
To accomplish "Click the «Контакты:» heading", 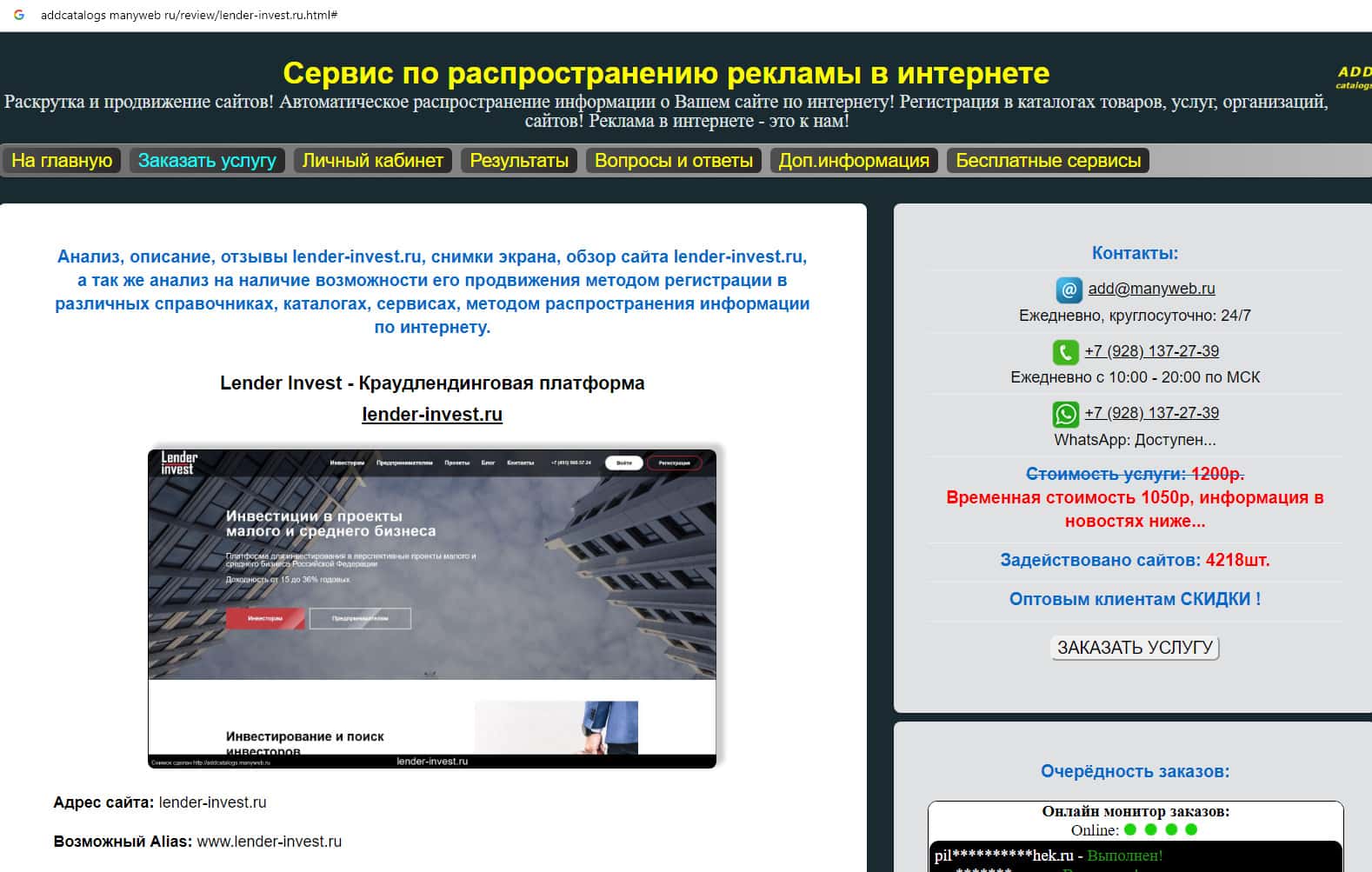I will coord(1135,254).
